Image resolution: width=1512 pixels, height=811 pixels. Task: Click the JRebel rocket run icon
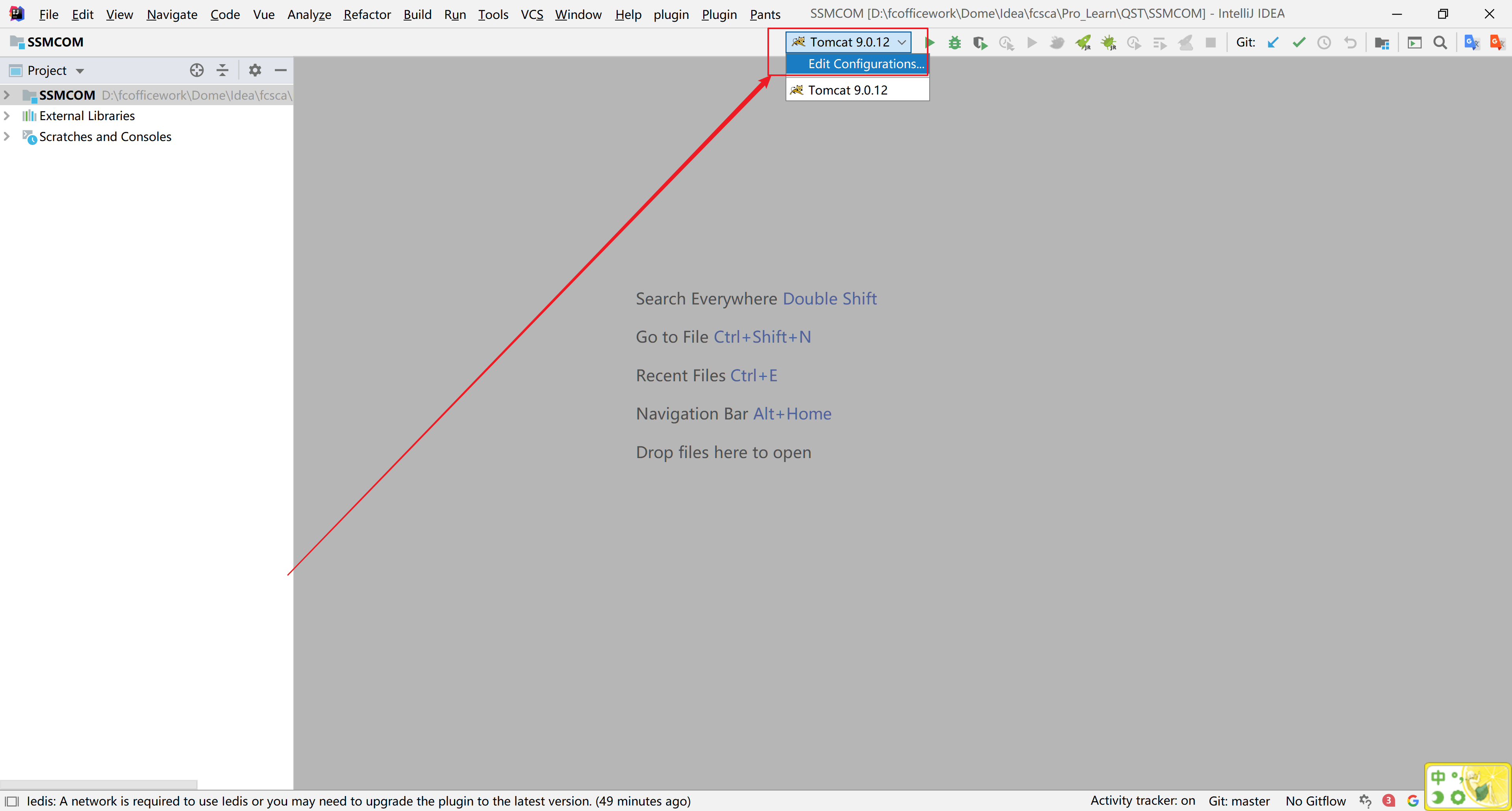[x=1082, y=42]
